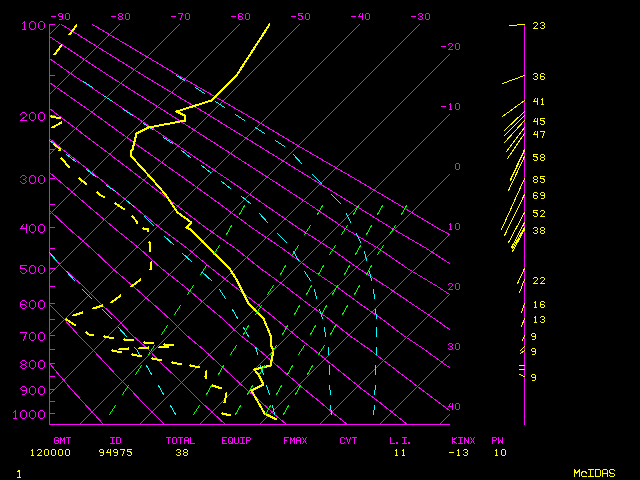Viewport: 640px width, 480px height.
Task: Select the wind speed value 58
Action: [x=538, y=158]
